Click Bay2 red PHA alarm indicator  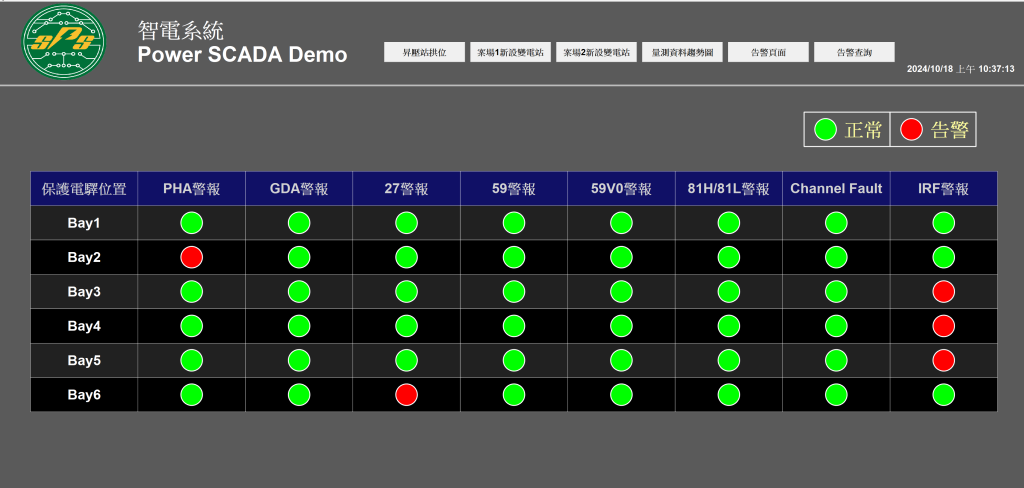point(191,257)
